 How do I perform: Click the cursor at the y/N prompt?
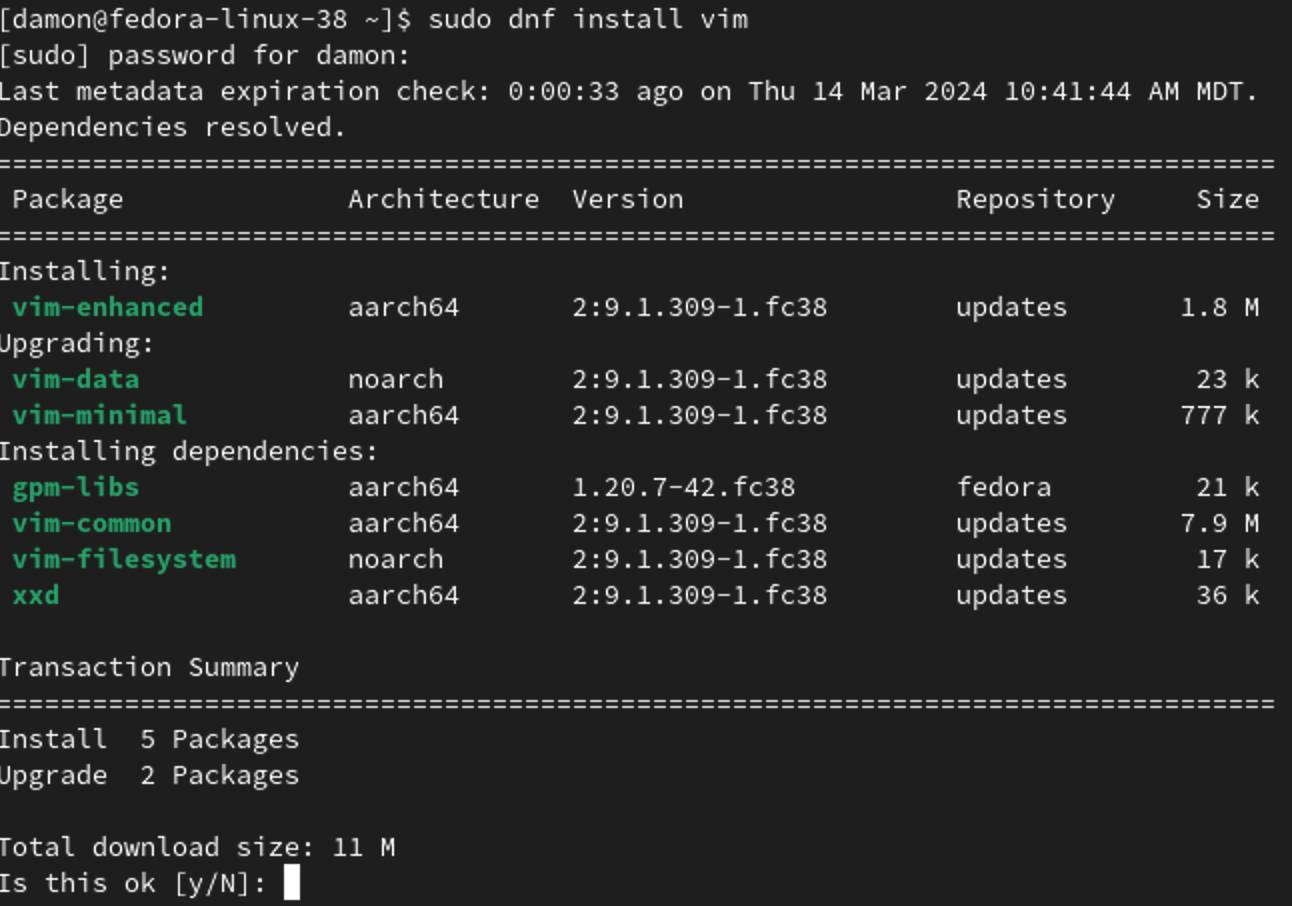point(291,883)
